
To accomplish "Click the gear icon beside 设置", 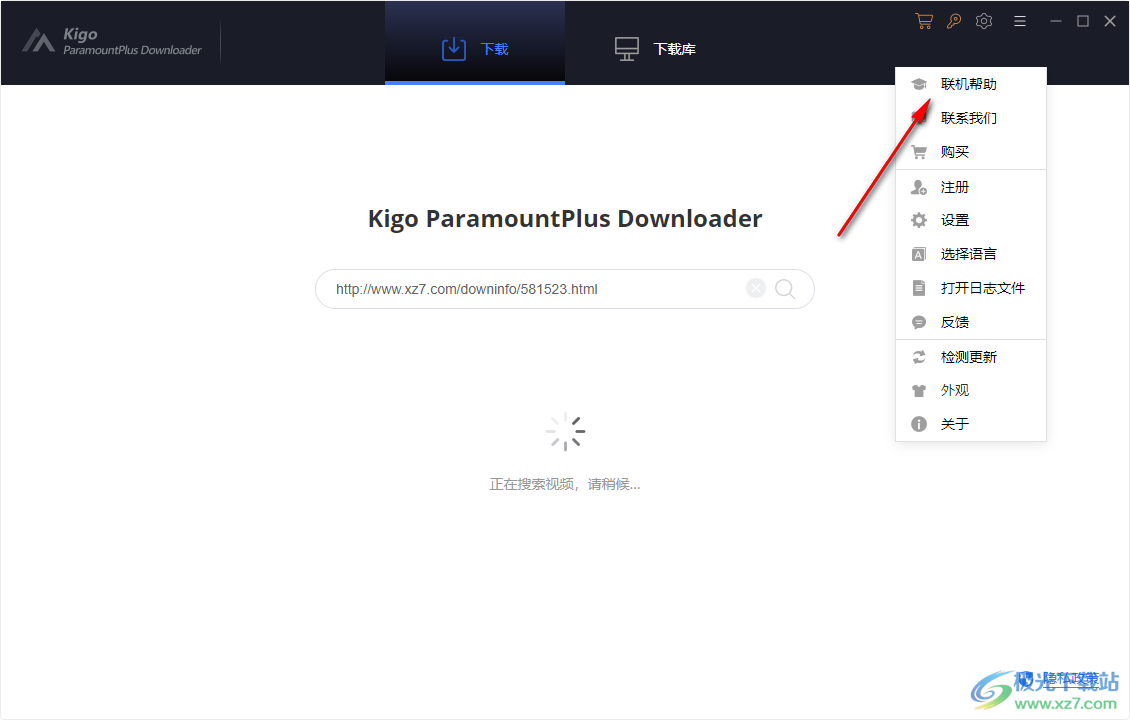I will tap(919, 221).
